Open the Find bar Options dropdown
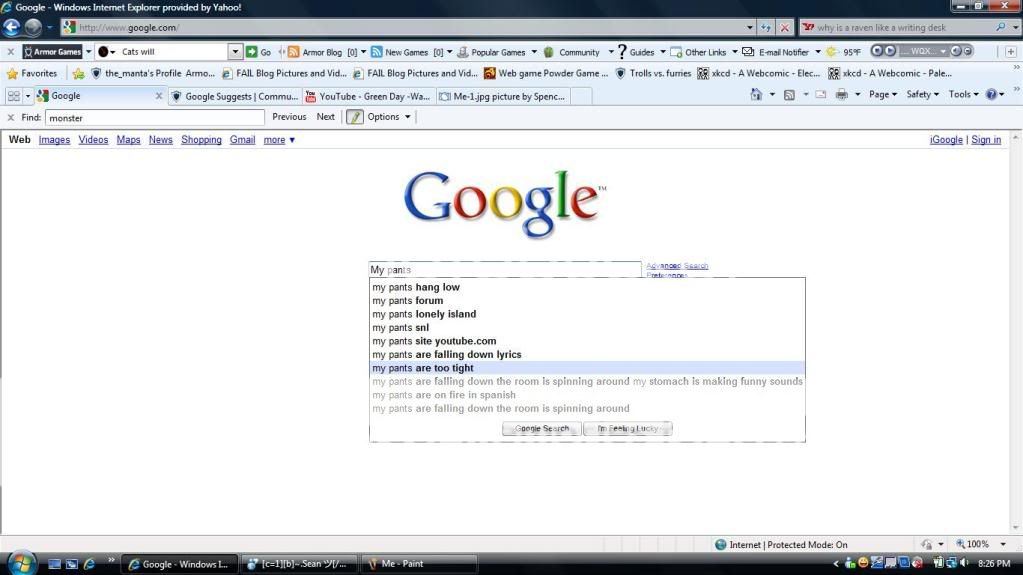The image size is (1023, 575). [x=389, y=117]
